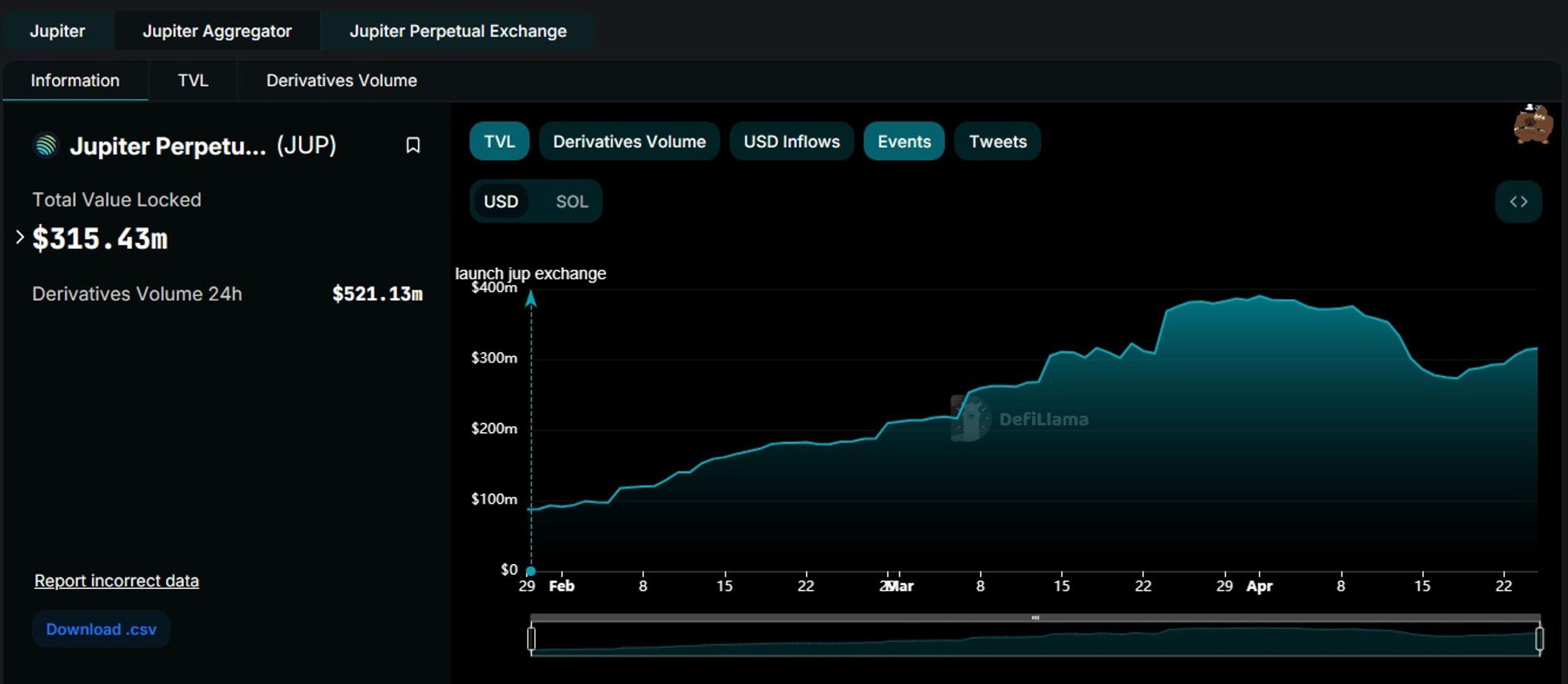Click the Total Value Locked label
Viewport: 1568px width, 684px height.
116,200
